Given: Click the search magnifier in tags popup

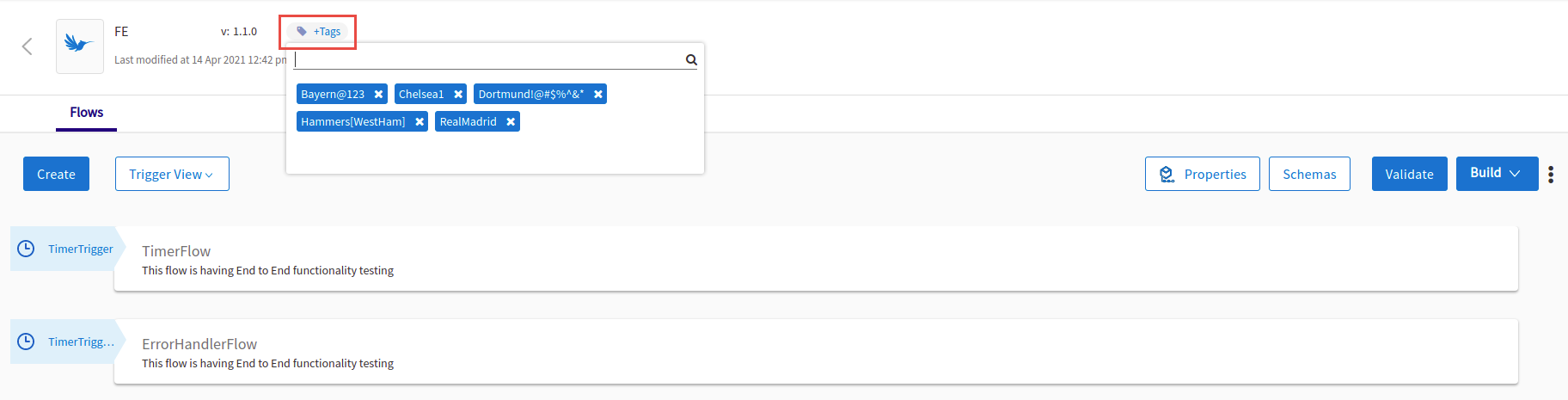Looking at the screenshot, I should [x=691, y=59].
